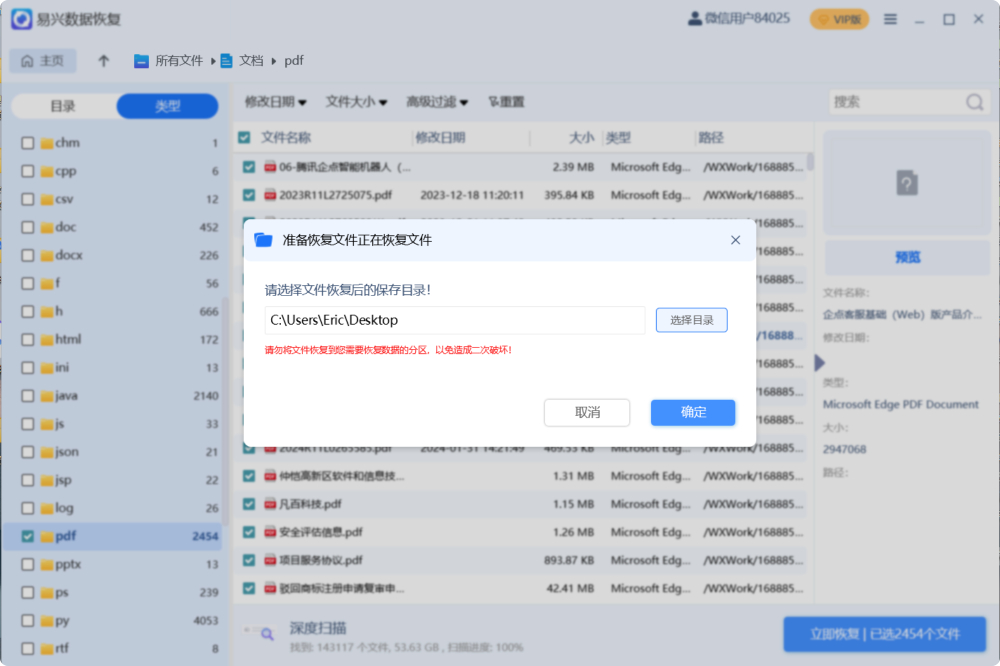Click the search magnifier icon
Viewport: 1000px width, 666px height.
971,101
